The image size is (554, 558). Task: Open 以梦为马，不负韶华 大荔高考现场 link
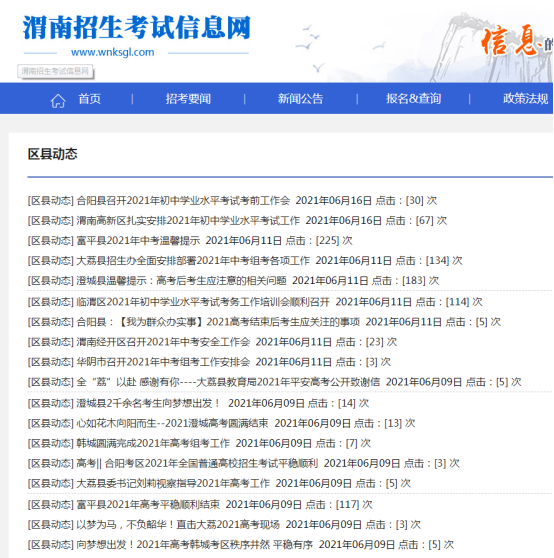click(178, 525)
